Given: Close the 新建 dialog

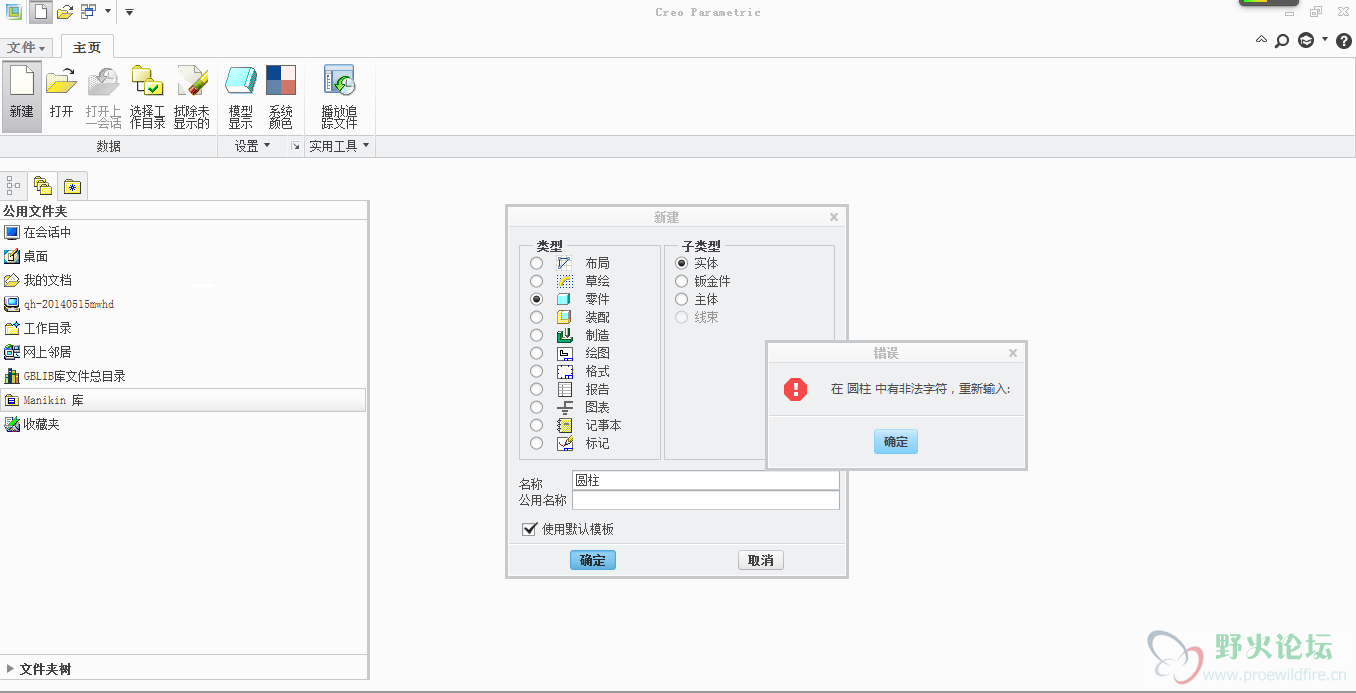Looking at the screenshot, I should tap(834, 216).
